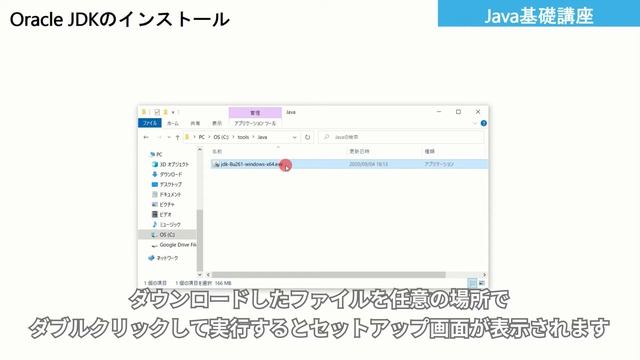The width and height of the screenshot is (640, 360).
Task: Click OS (C:) in the address breadcrumb
Action: pyautogui.click(x=221, y=137)
